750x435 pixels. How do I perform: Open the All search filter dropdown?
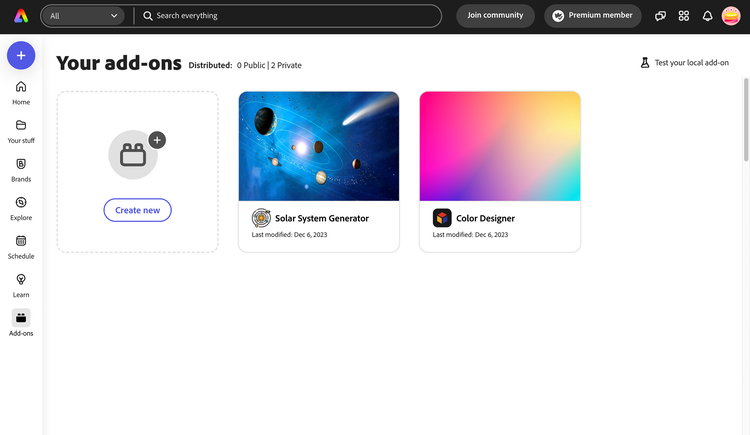(83, 16)
